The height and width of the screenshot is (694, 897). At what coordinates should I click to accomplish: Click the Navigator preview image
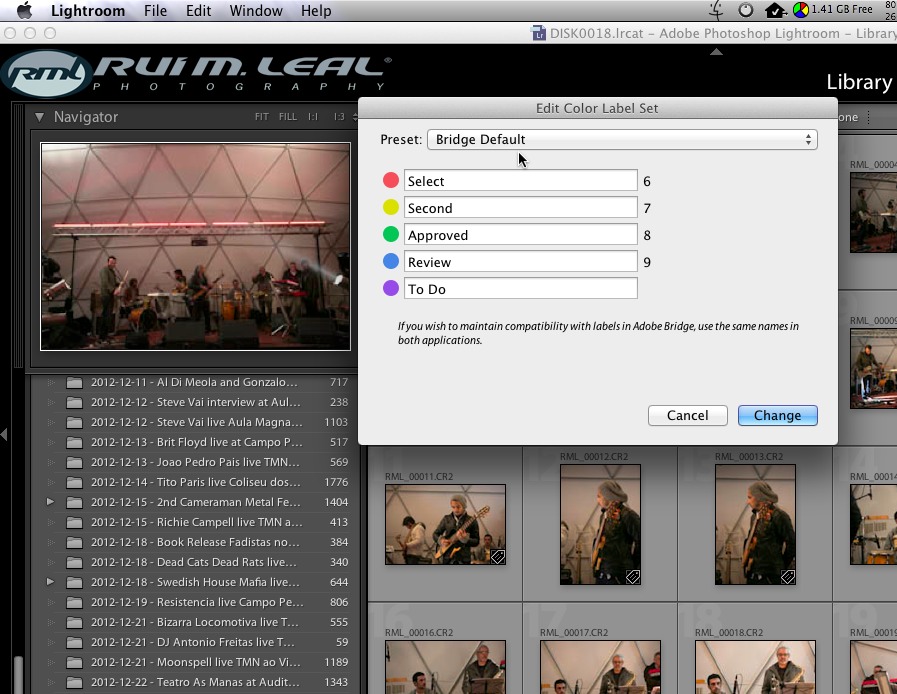tap(196, 247)
